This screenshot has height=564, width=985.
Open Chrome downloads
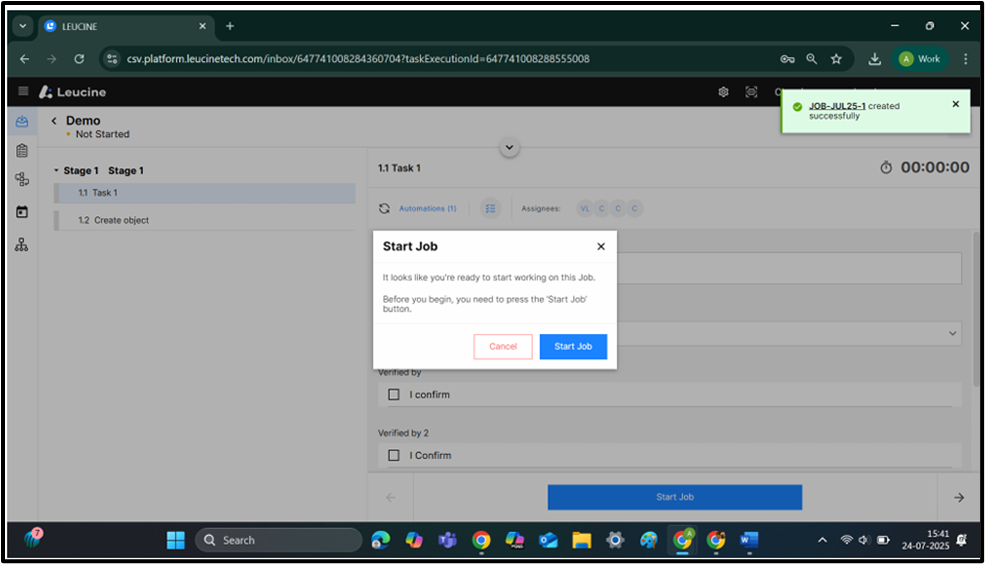(x=874, y=58)
